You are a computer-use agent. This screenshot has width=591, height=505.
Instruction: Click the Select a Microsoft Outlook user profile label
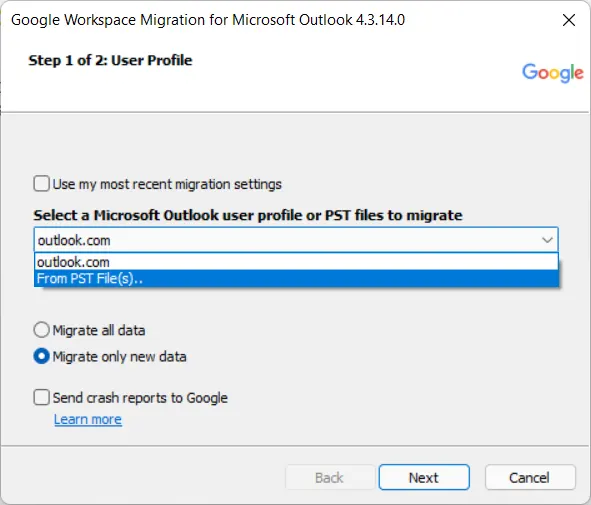[248, 215]
